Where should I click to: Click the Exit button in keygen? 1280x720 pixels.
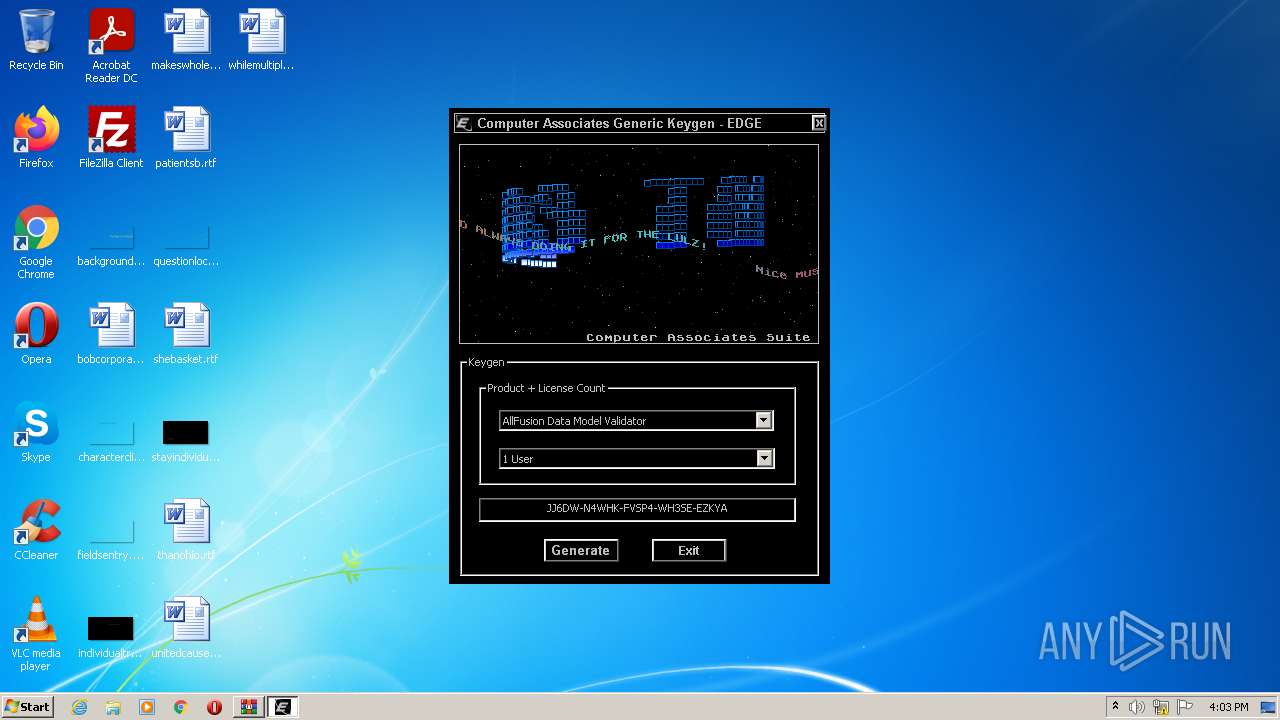tap(689, 550)
